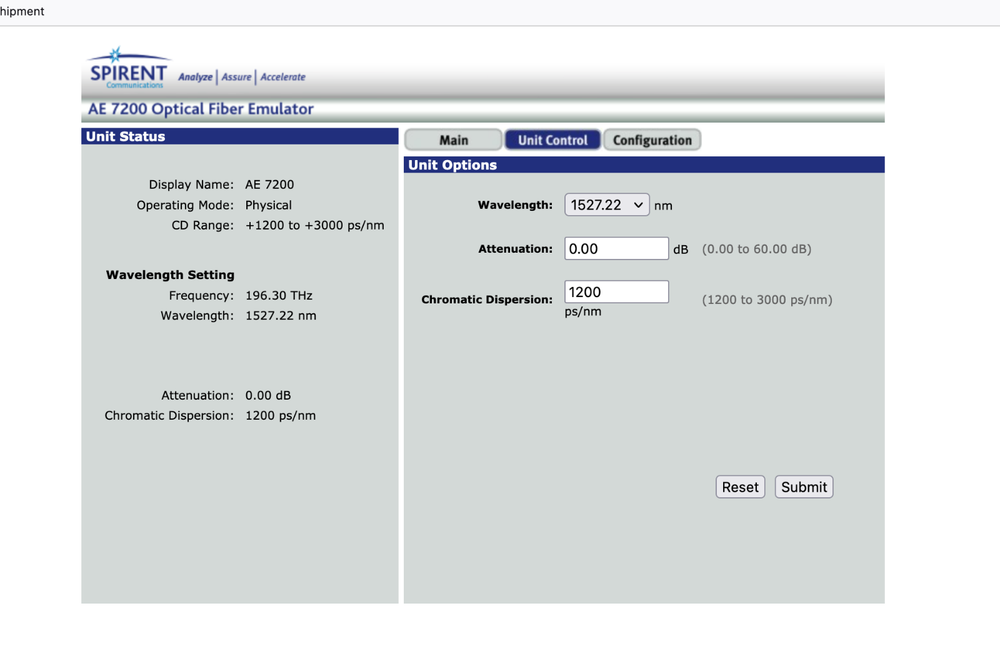Image resolution: width=1000 pixels, height=668 pixels.
Task: Select the Unit Control tab
Action: (x=552, y=140)
